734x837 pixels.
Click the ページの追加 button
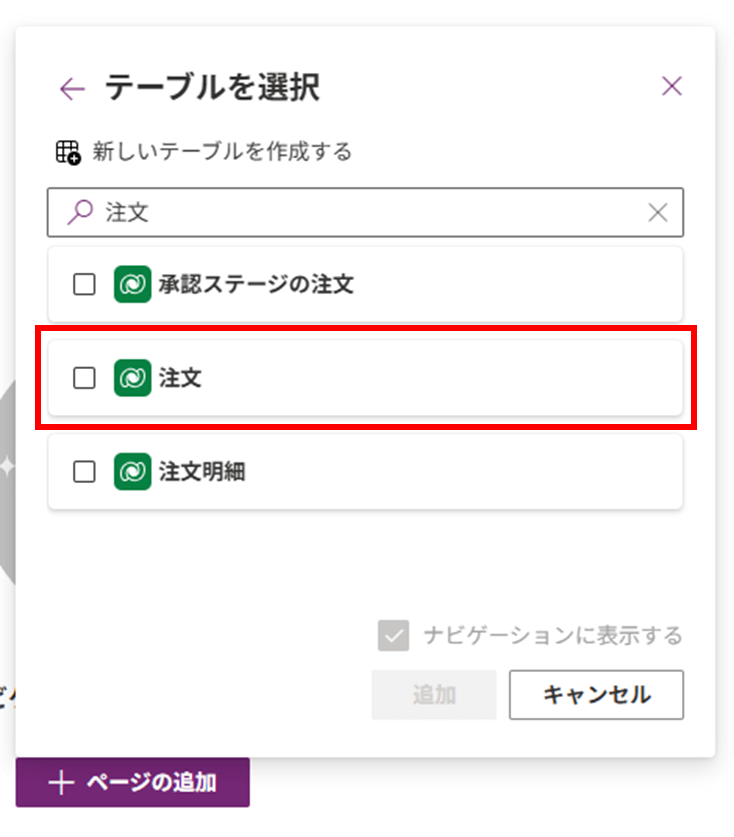click(132, 783)
